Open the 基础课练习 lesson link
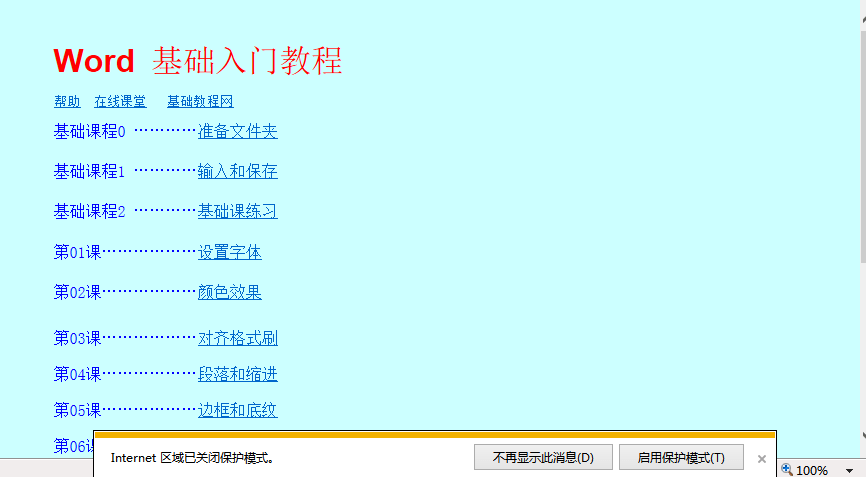 (x=237, y=211)
